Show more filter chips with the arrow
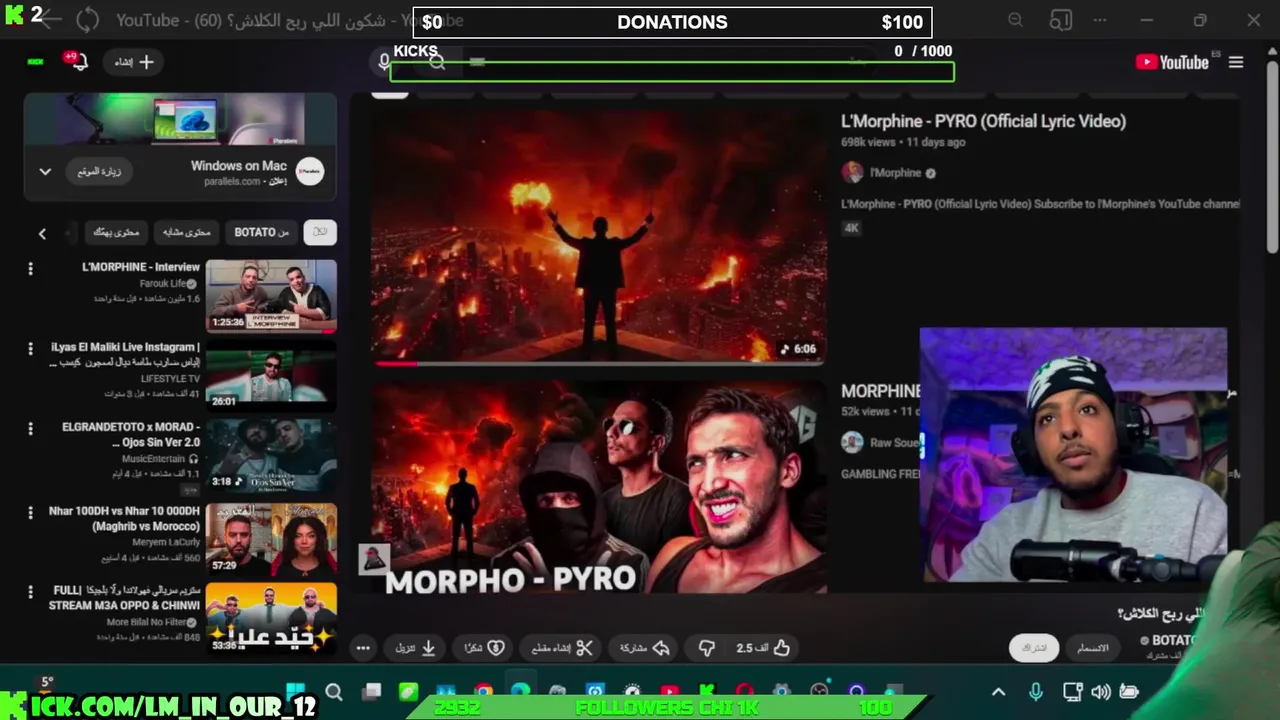 click(42, 233)
